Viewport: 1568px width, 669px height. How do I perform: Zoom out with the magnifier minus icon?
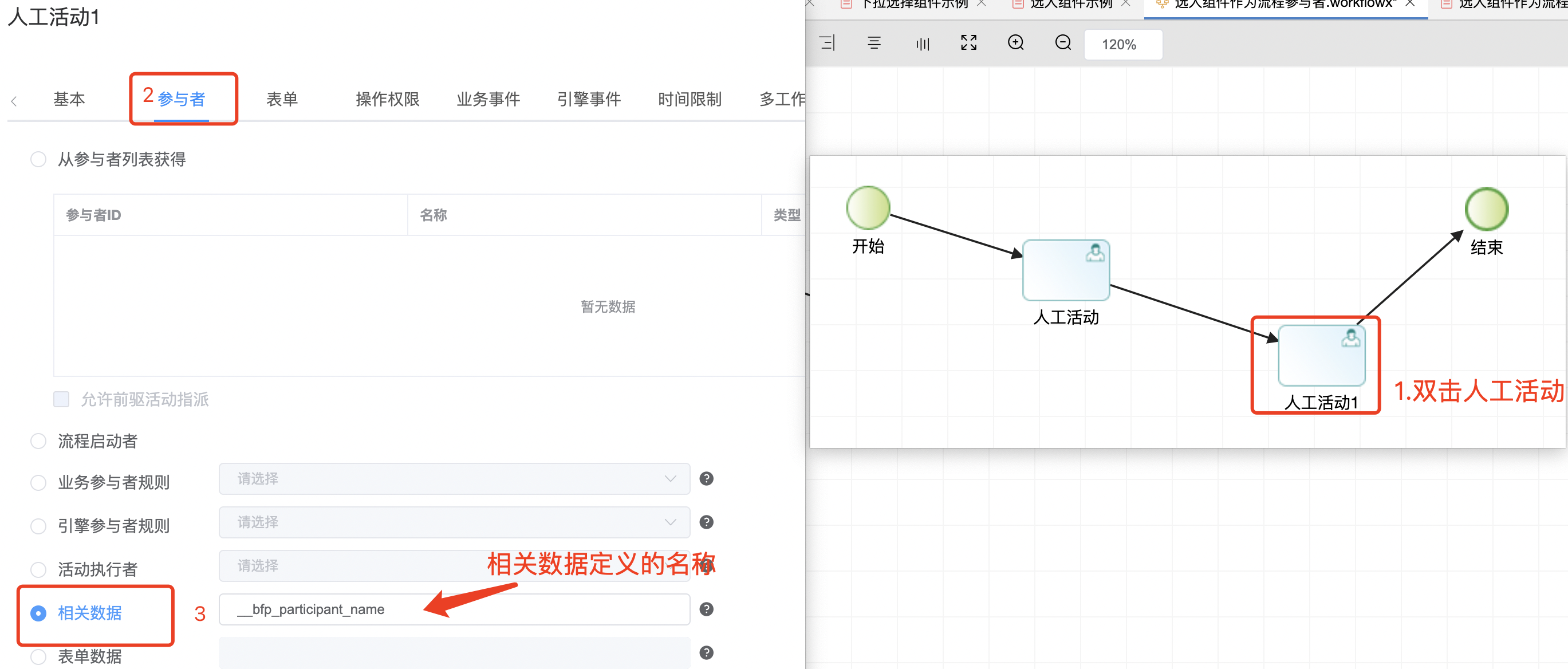1063,42
